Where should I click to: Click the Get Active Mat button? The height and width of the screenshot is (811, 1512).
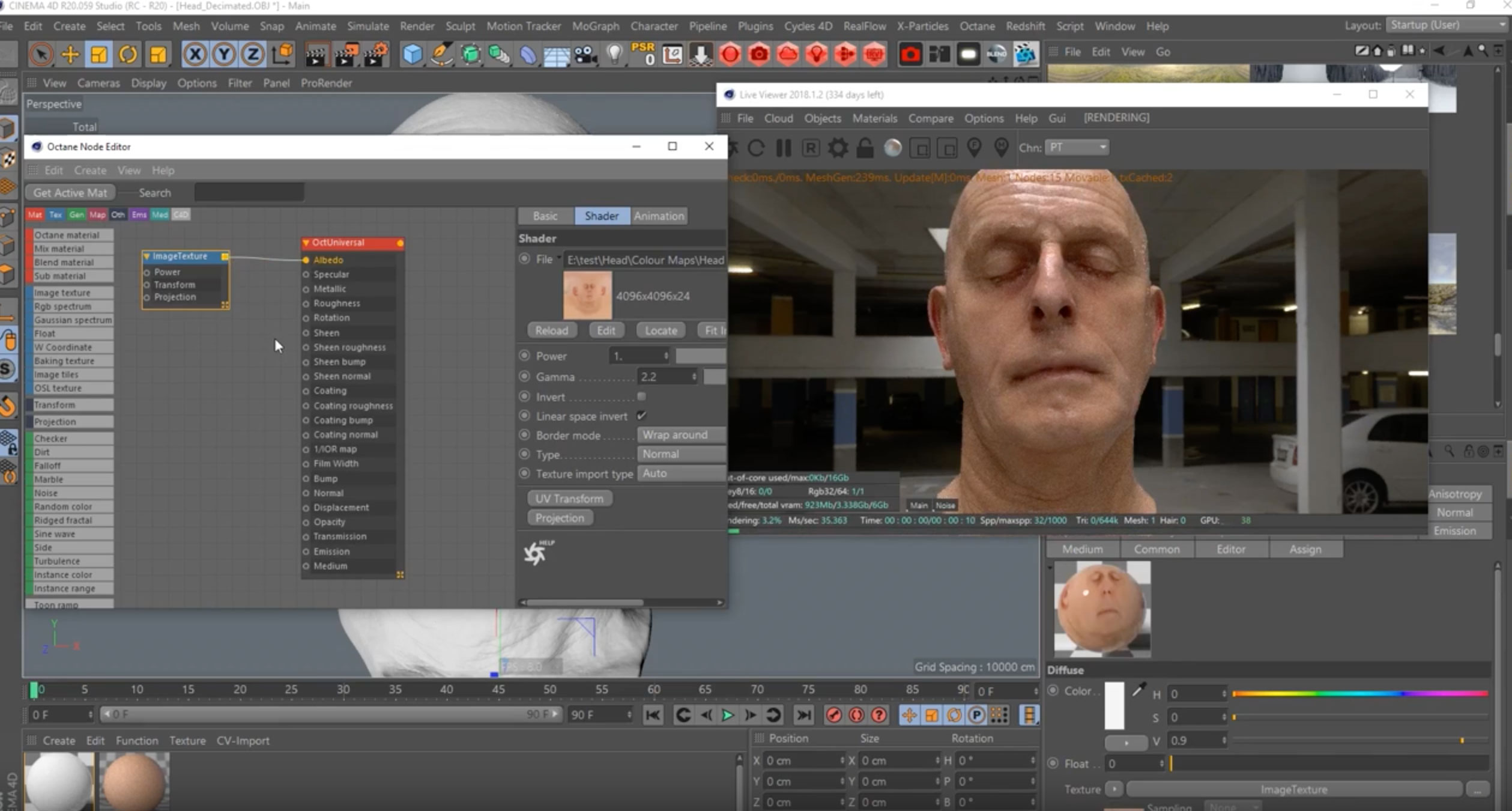pyautogui.click(x=70, y=192)
